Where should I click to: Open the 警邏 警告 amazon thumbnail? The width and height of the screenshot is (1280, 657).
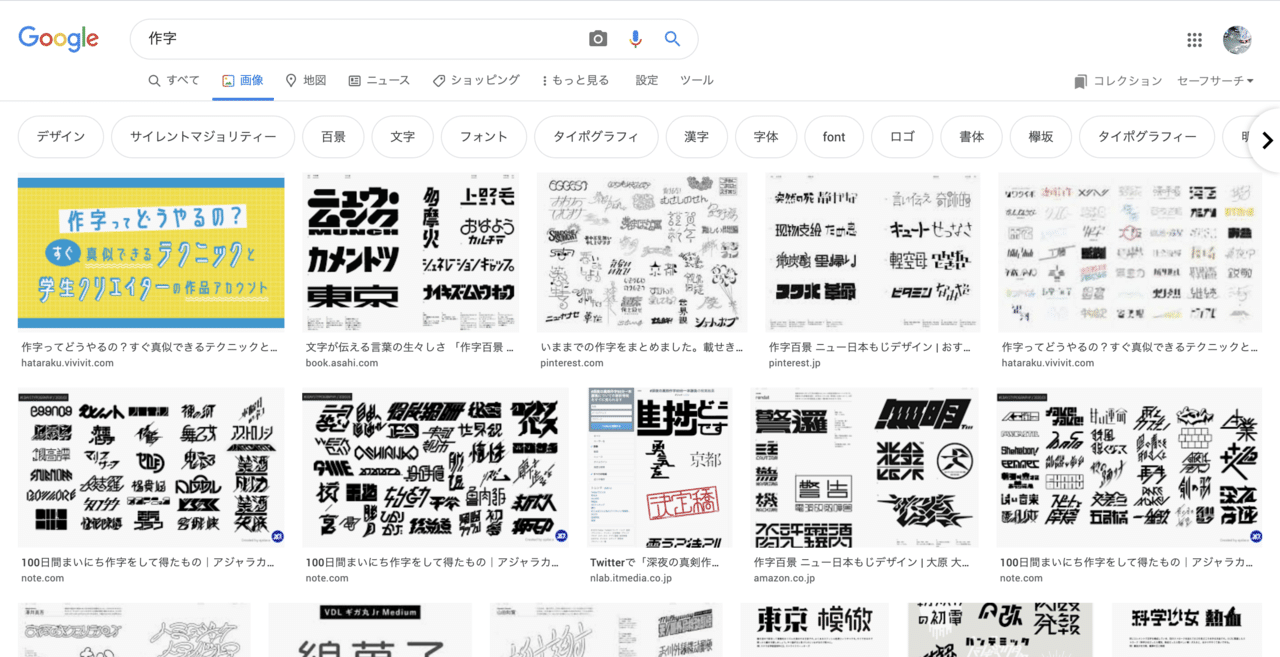[x=865, y=468]
